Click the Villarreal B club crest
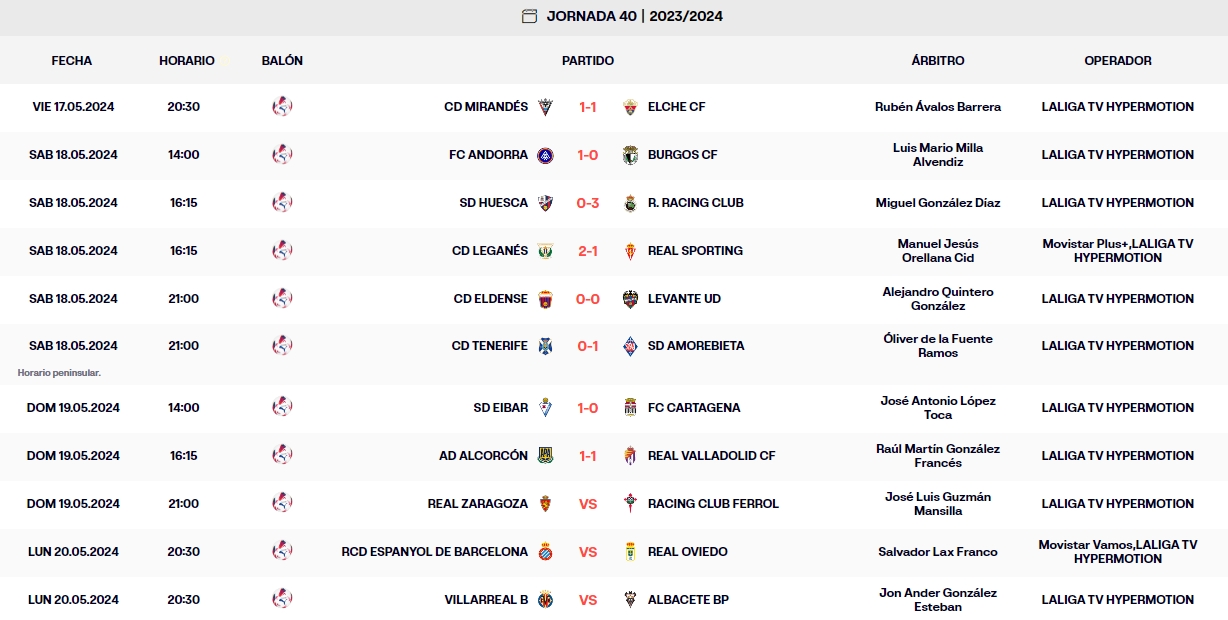The height and width of the screenshot is (620, 1228). (545, 600)
